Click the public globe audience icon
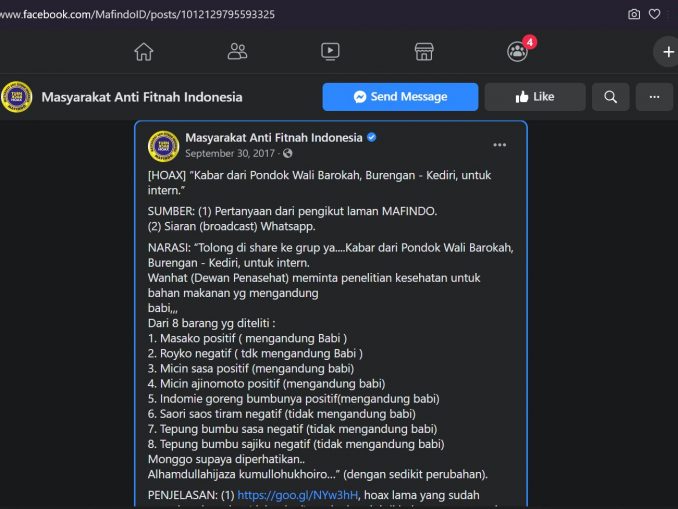Viewport: 678px width, 509px height. tap(288, 154)
